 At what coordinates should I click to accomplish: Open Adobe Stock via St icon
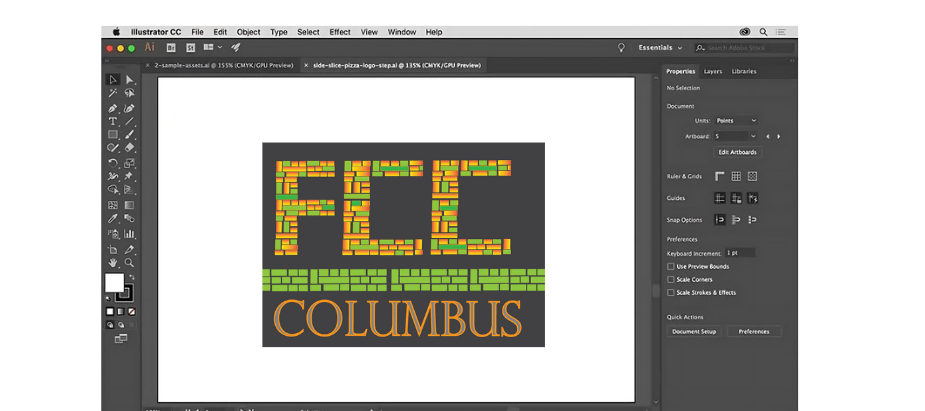191,48
